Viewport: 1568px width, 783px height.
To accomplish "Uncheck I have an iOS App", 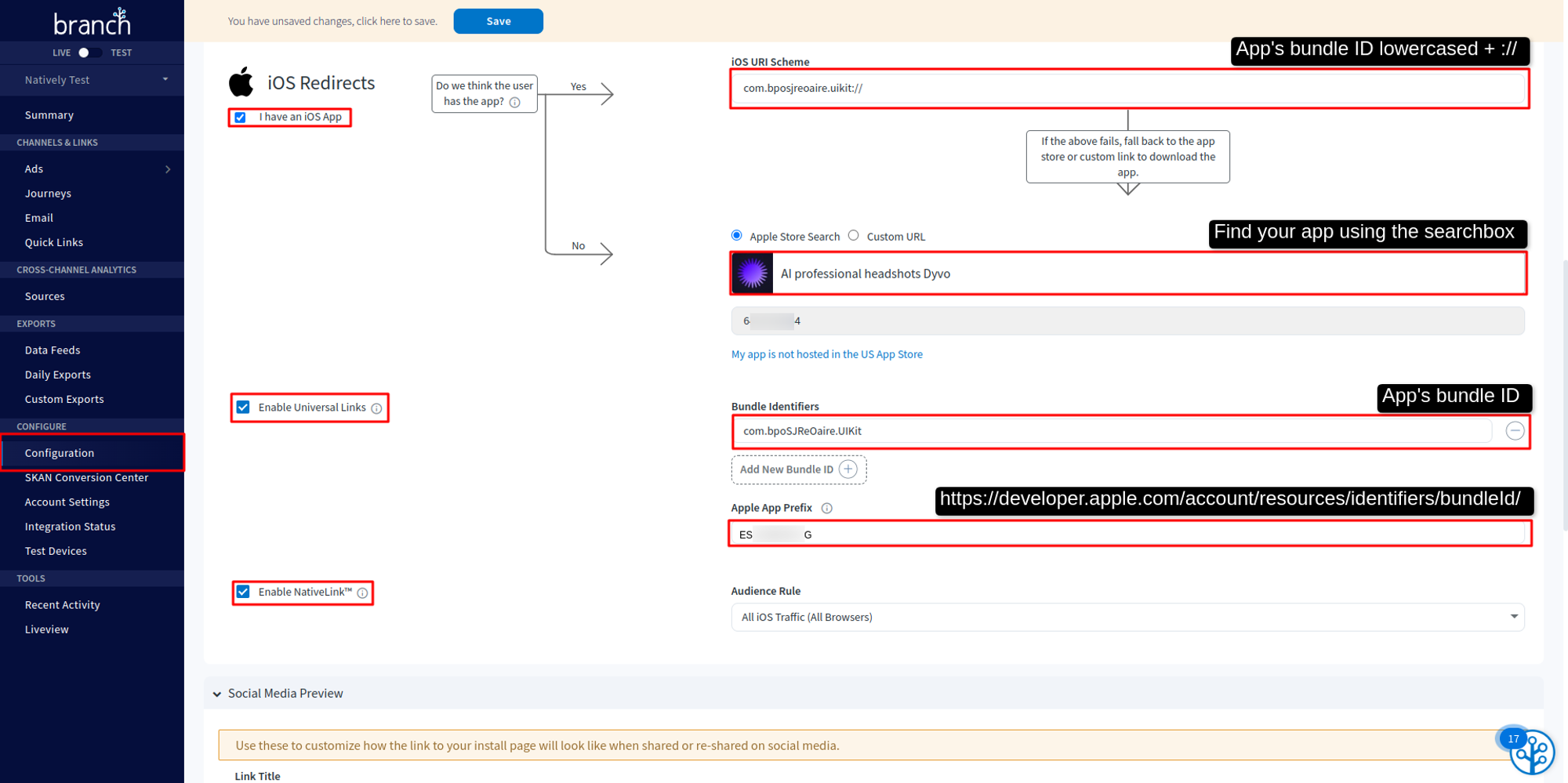I will (241, 118).
